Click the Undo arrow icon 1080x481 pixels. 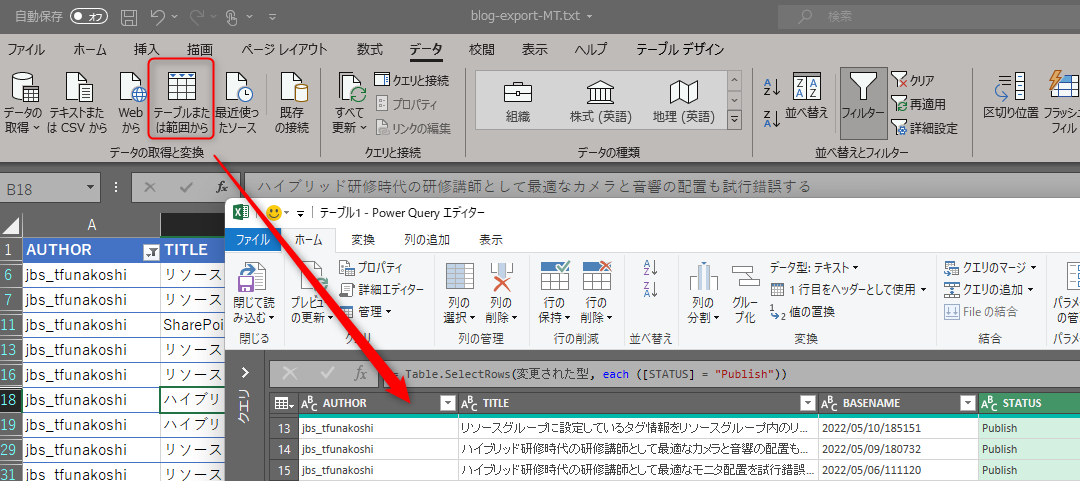158,16
